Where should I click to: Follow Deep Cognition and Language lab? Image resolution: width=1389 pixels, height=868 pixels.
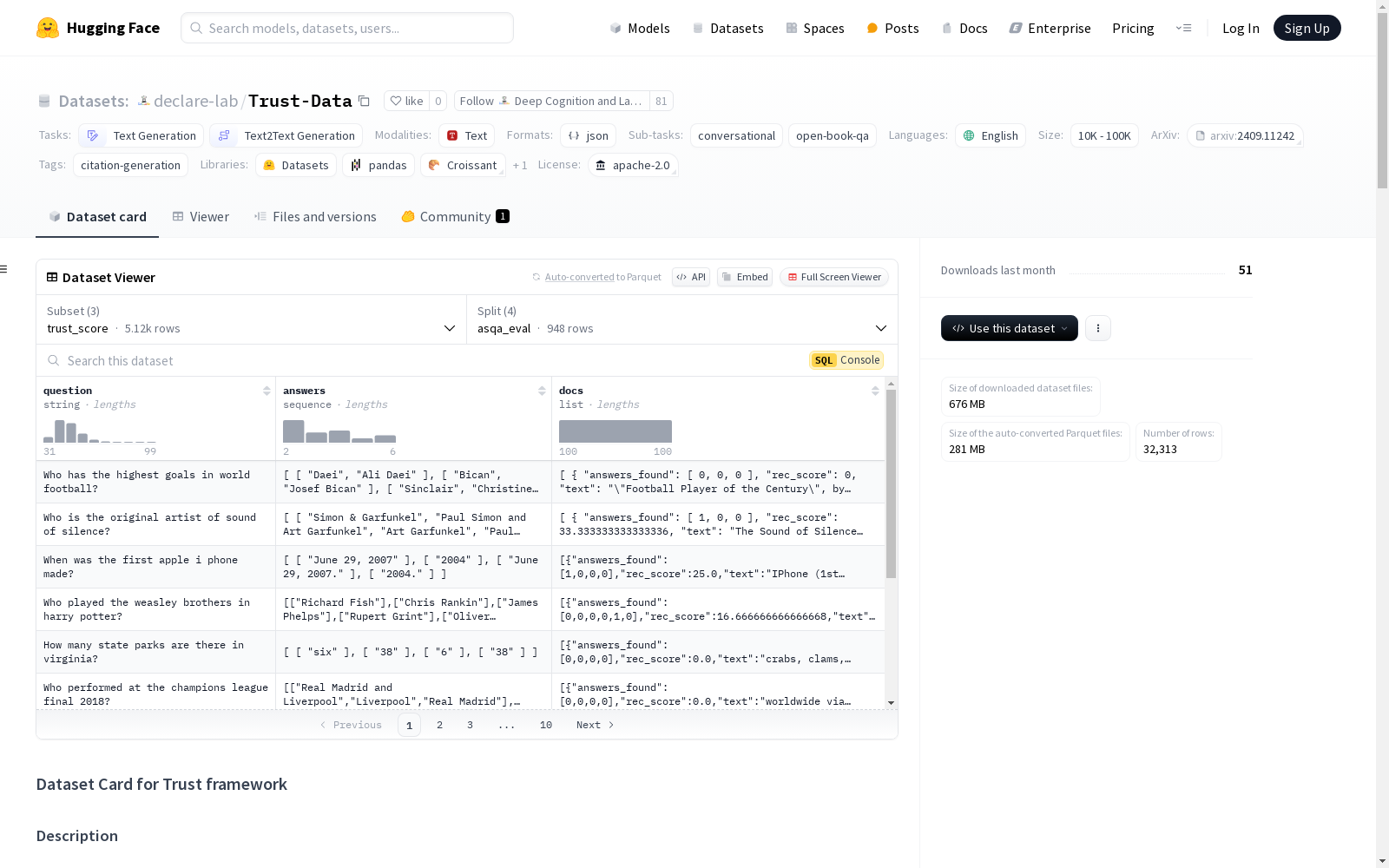click(x=551, y=102)
